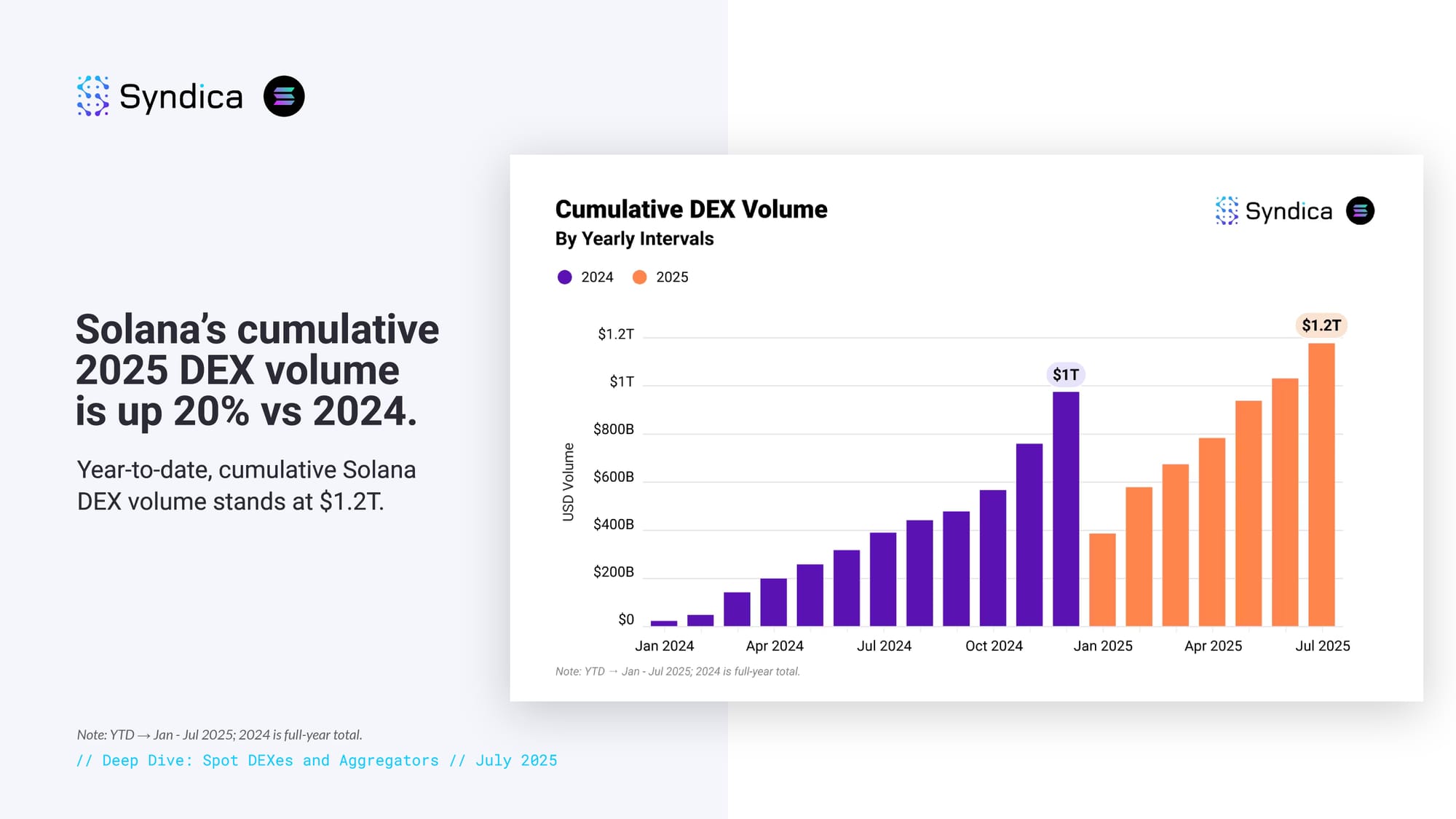Select the tallest 2025 bar labeled $1.2T
Image resolution: width=1456 pixels, height=819 pixels.
(x=1321, y=485)
